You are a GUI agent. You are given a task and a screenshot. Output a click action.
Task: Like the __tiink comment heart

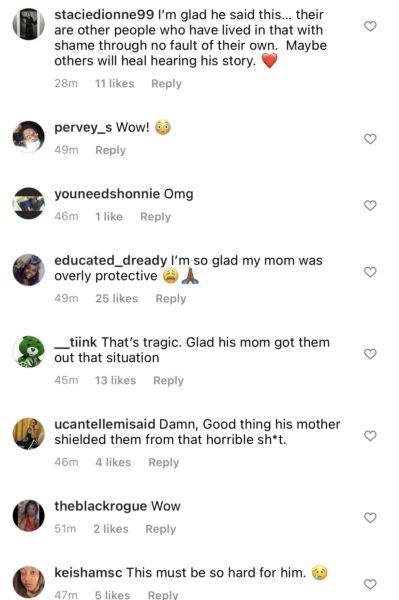(370, 354)
